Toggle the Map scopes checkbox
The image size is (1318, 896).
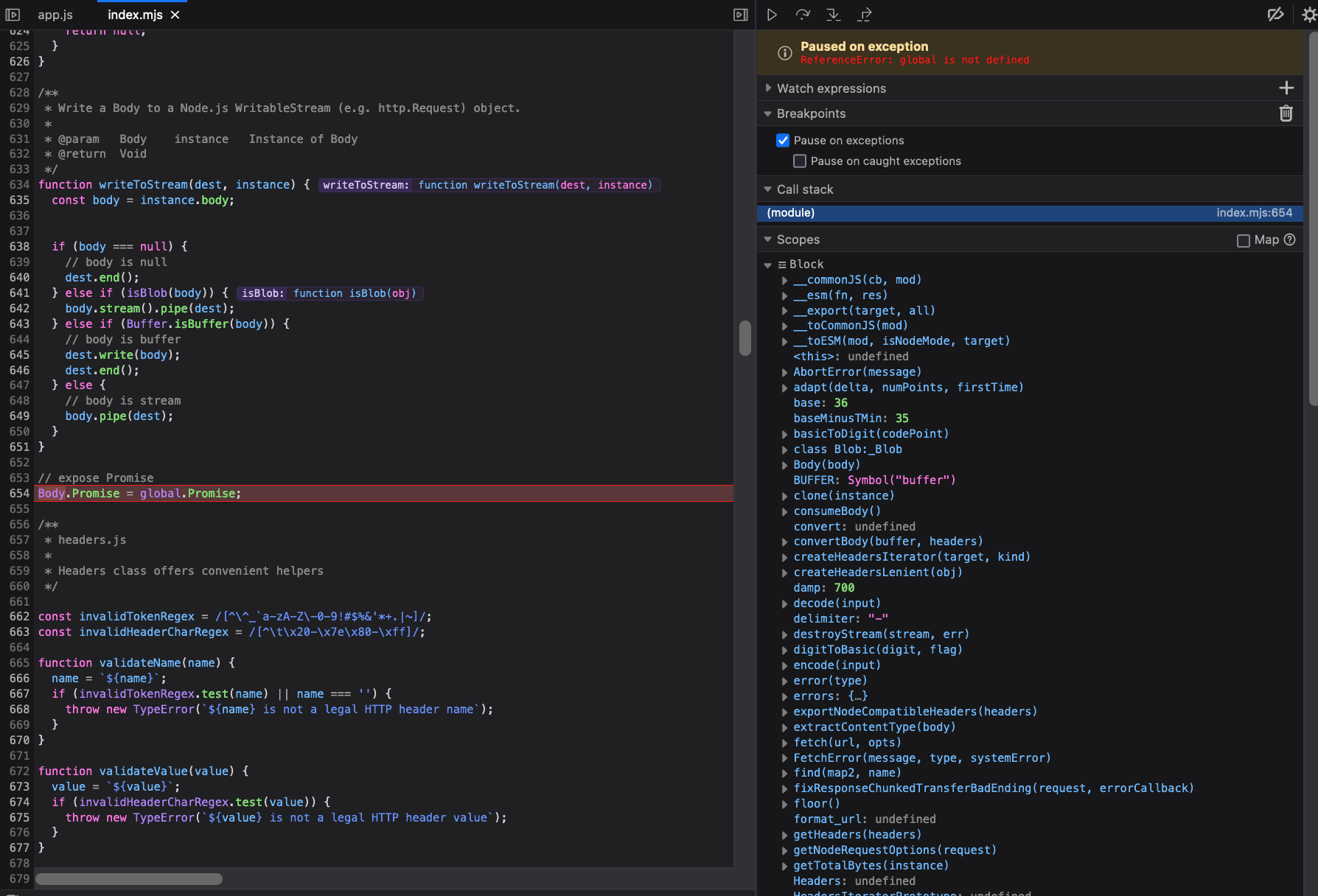coord(1244,240)
